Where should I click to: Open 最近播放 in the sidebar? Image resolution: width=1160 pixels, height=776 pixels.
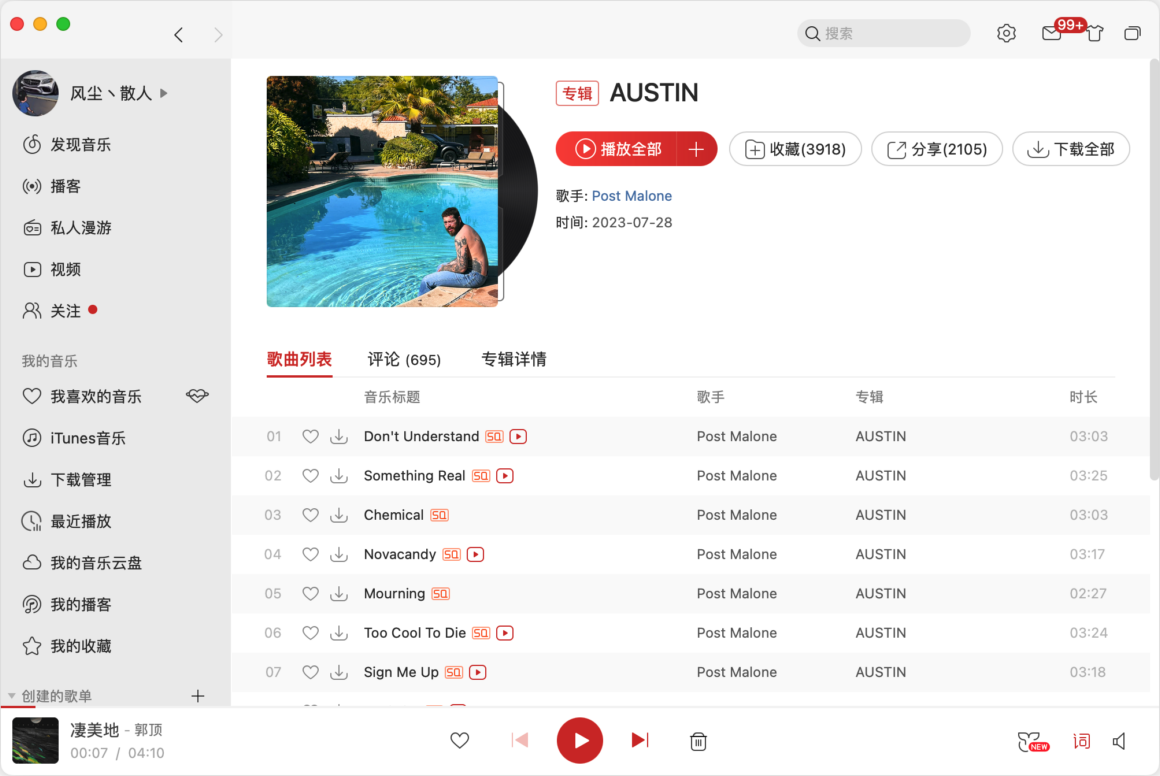coord(67,522)
